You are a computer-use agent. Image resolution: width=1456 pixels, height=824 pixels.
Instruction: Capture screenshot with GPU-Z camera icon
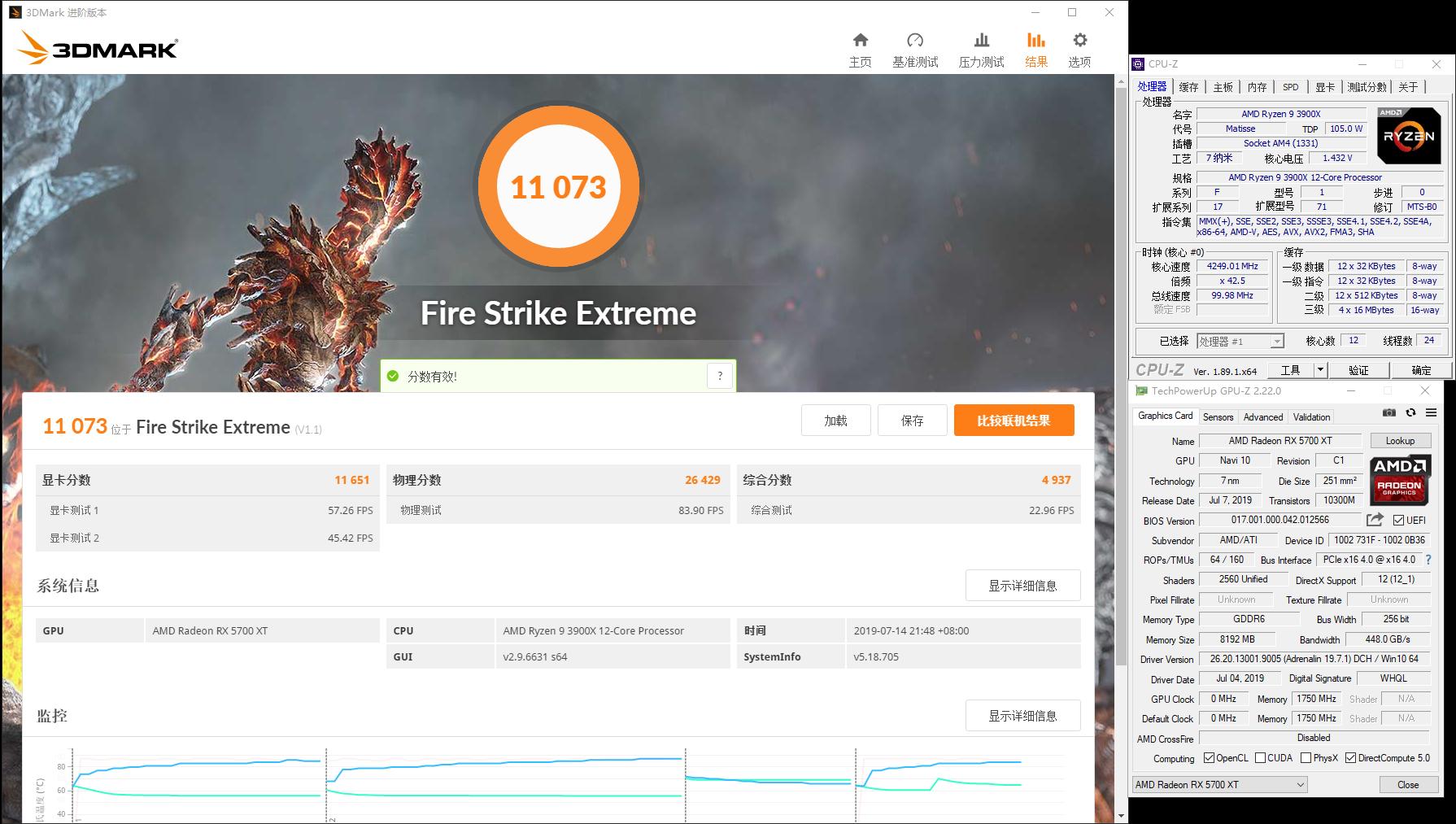click(1388, 412)
